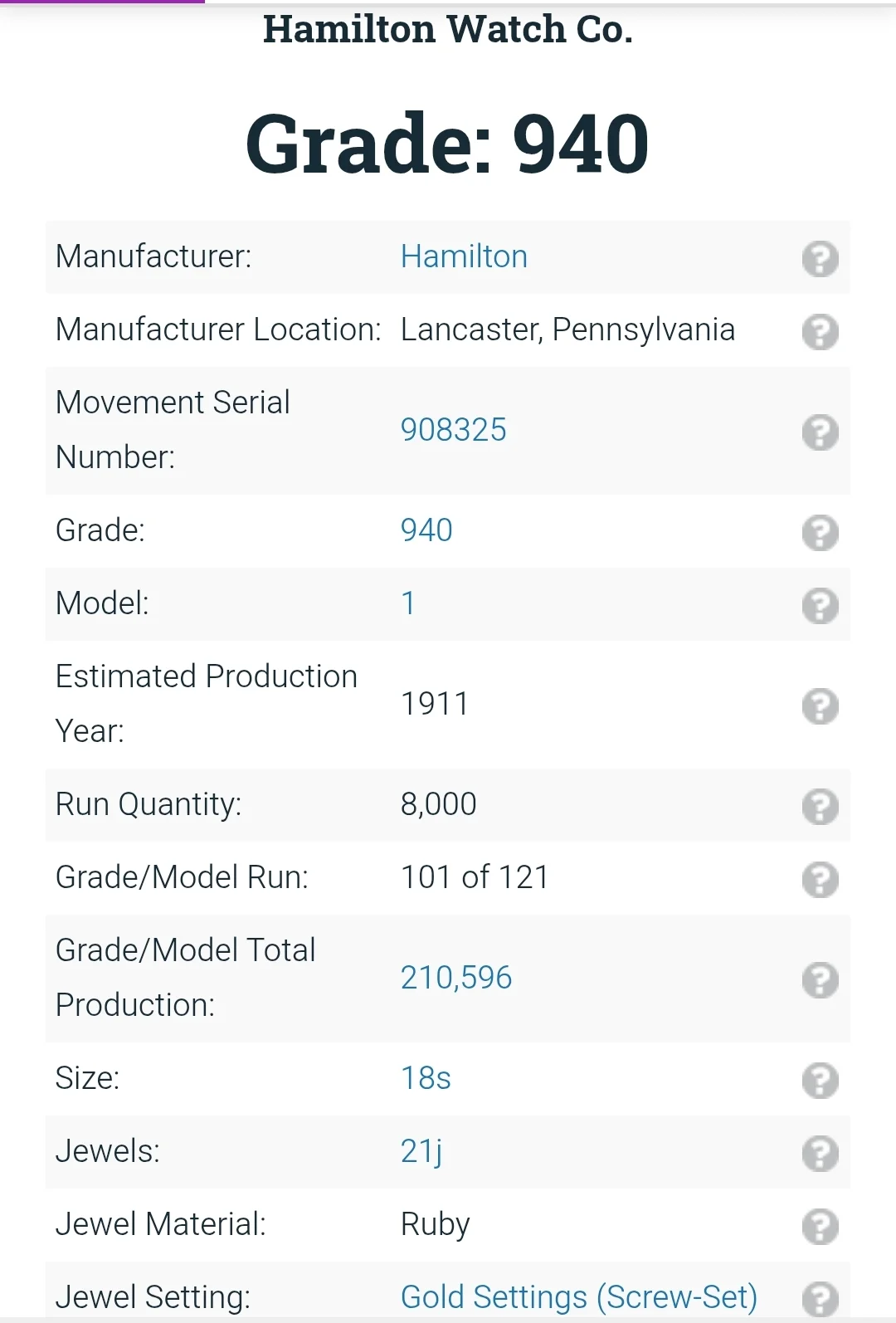
Task: Open help icon for Jewels row
Action: pyautogui.click(x=820, y=1153)
